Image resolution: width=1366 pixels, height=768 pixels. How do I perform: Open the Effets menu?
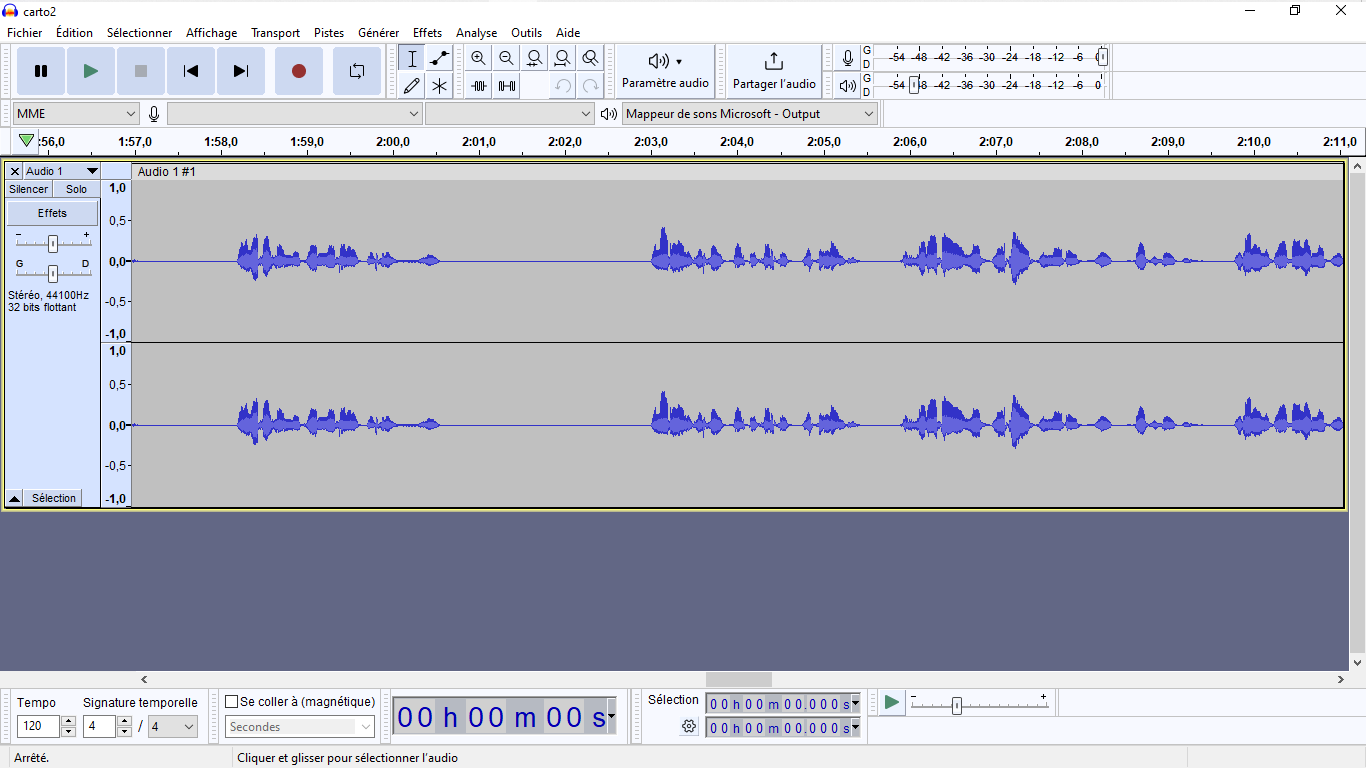point(427,33)
